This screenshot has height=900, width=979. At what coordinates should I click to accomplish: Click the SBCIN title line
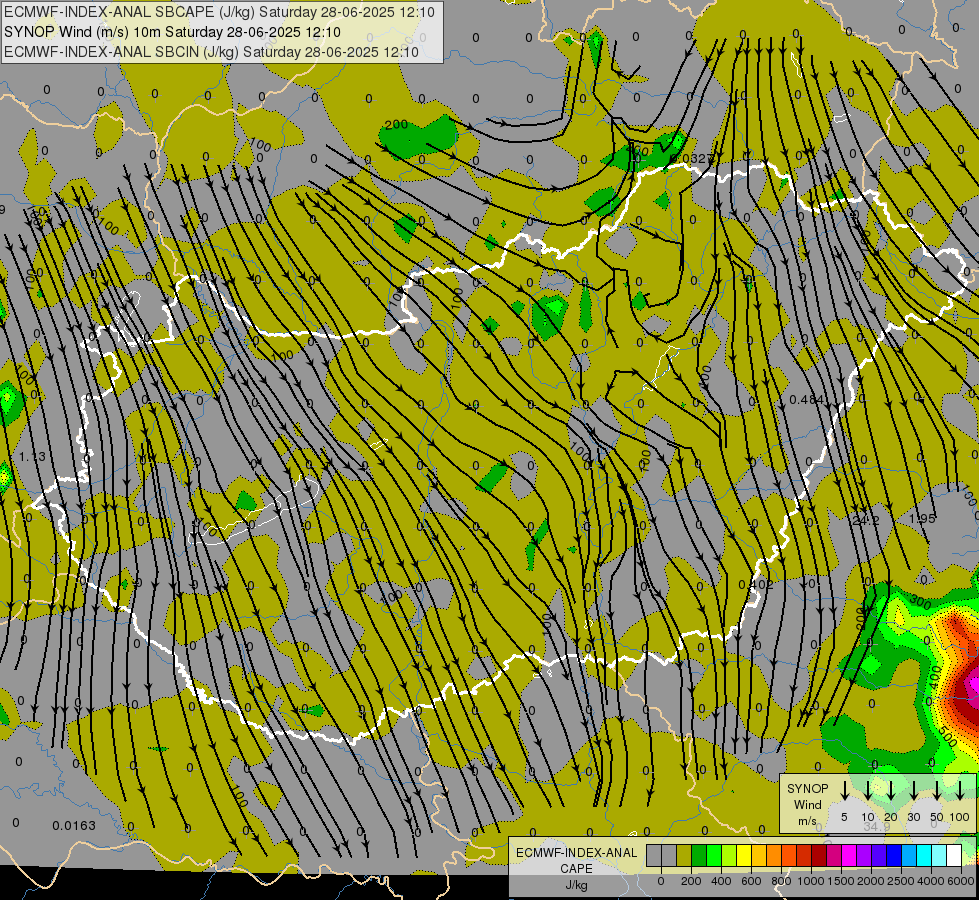pyautogui.click(x=211, y=52)
